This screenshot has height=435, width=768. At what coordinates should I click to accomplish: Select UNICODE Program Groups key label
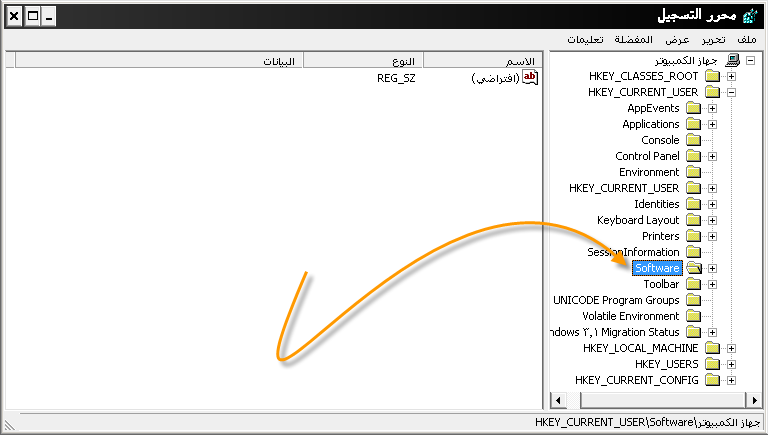(x=616, y=300)
